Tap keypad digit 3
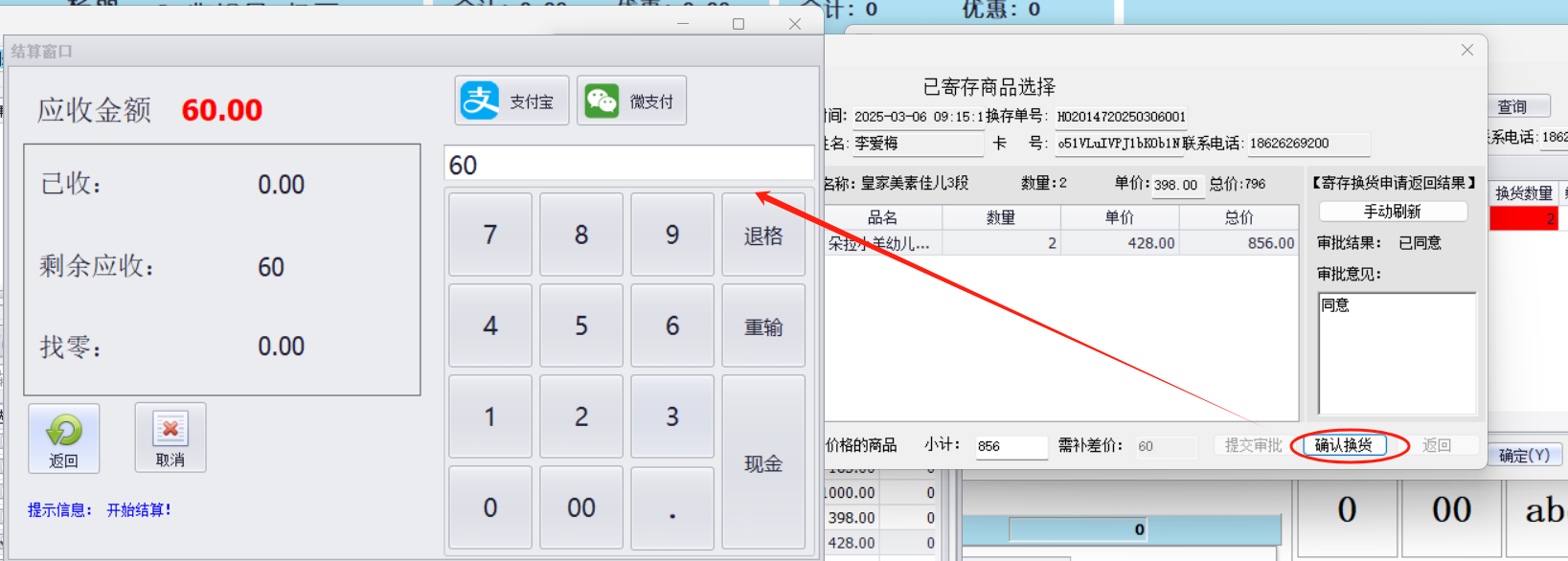The height and width of the screenshot is (561, 1568). tap(672, 416)
